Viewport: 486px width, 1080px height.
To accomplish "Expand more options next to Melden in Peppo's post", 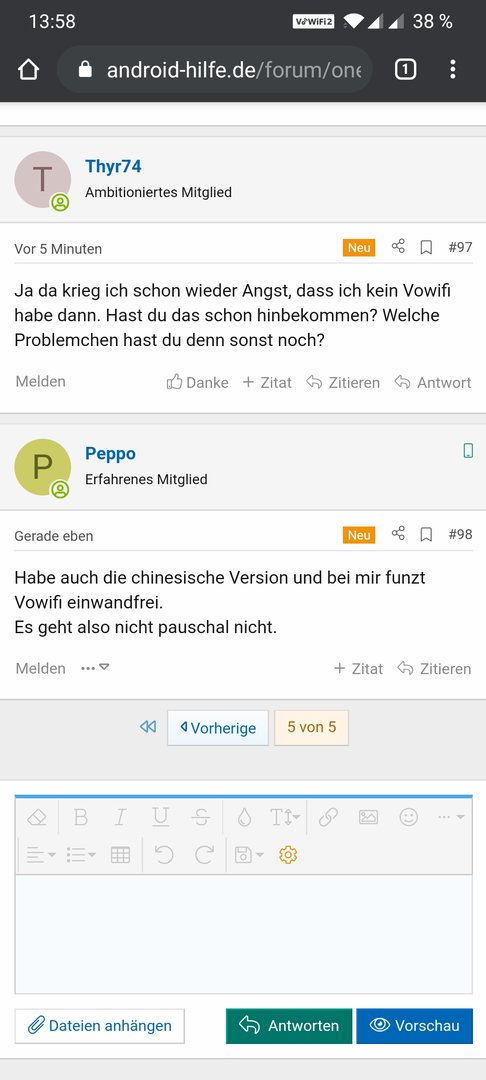I will tap(95, 668).
